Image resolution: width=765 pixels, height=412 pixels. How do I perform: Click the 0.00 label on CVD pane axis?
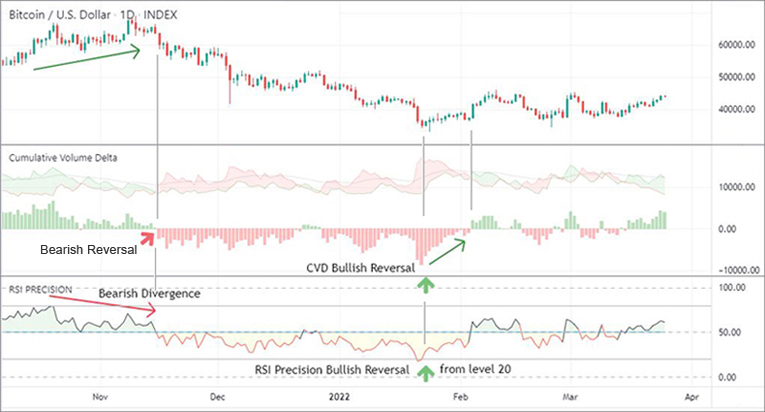click(727, 229)
